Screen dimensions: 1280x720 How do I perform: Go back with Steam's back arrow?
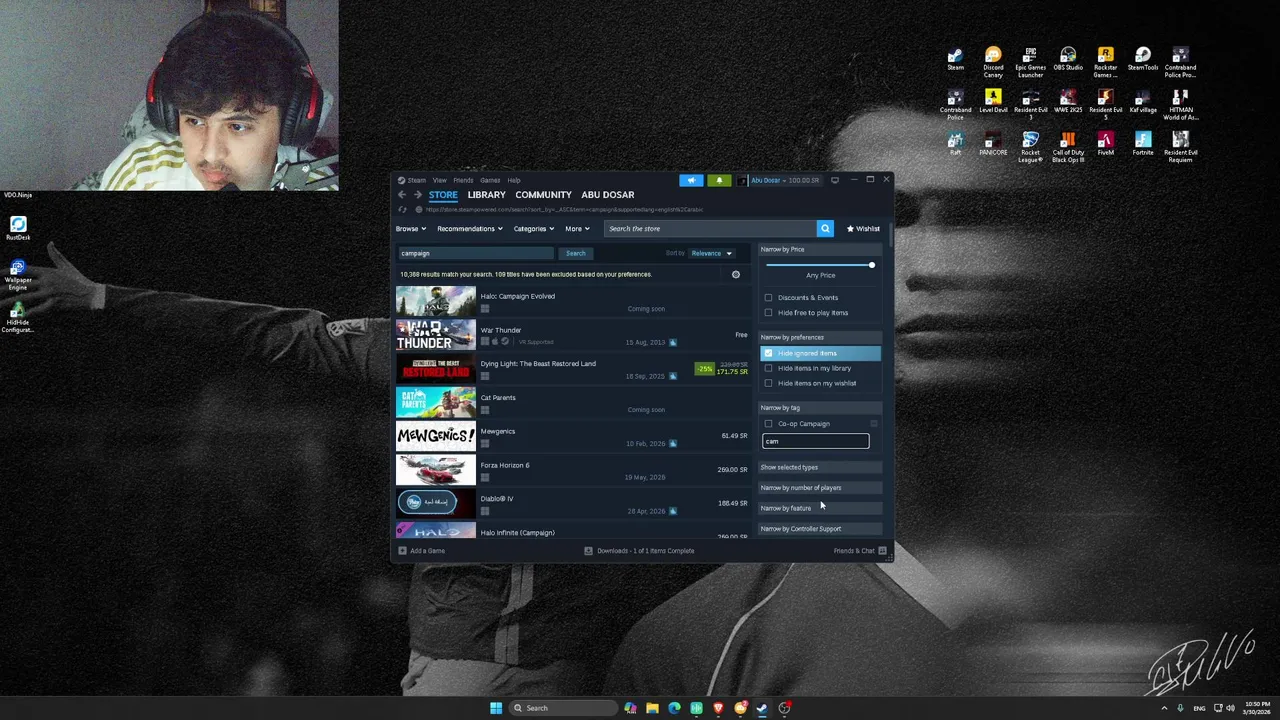(402, 195)
